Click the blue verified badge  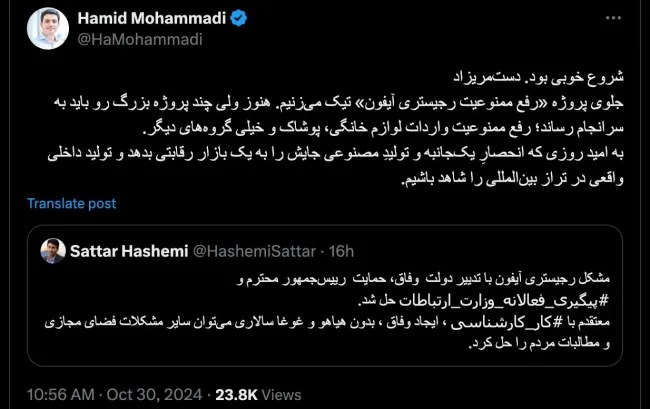pos(218,19)
